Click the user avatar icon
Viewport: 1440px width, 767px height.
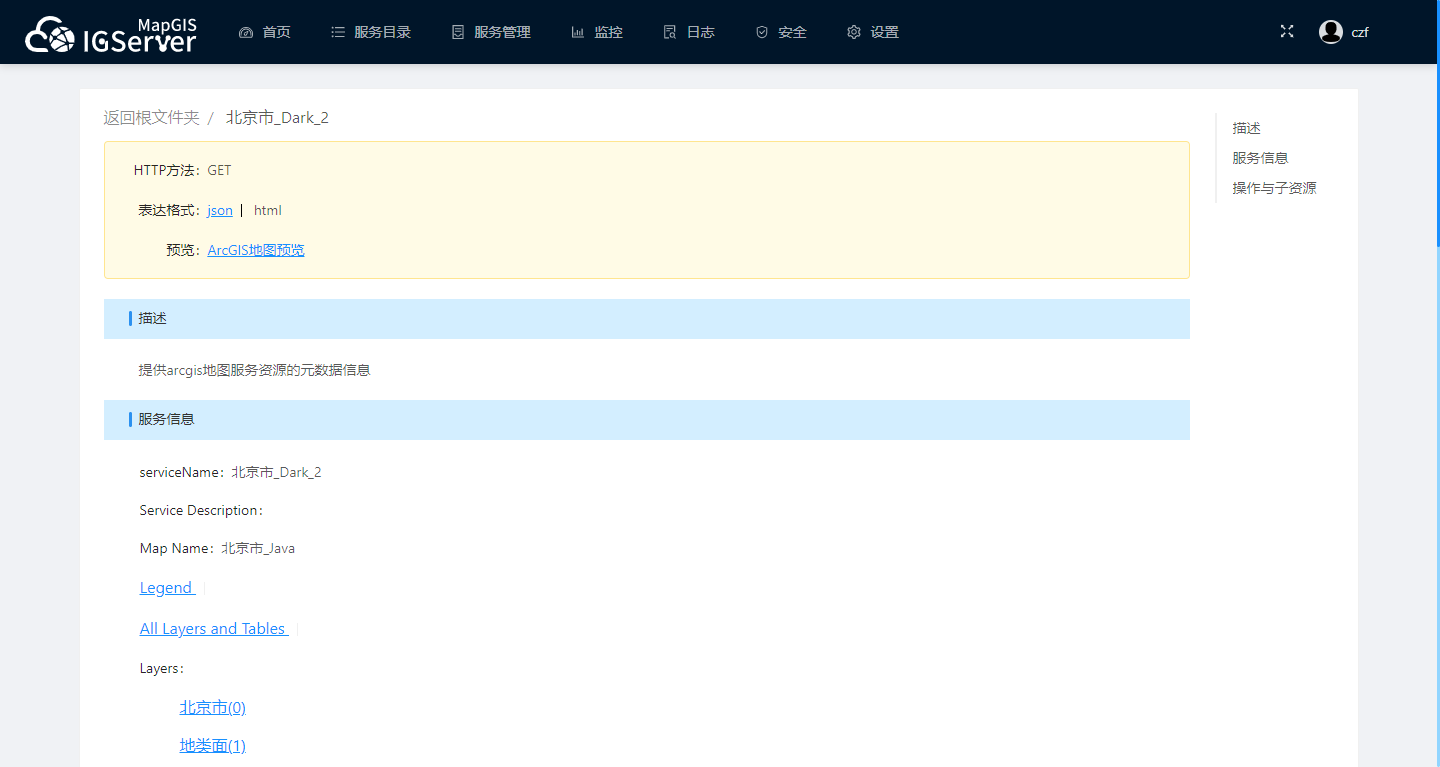[x=1331, y=32]
